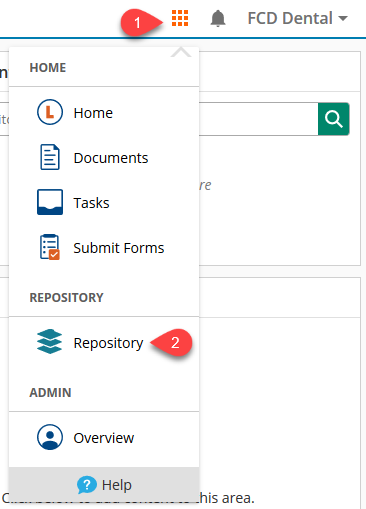Open Repository from the menu
Viewport: 366px width, 509px height.
click(108, 343)
